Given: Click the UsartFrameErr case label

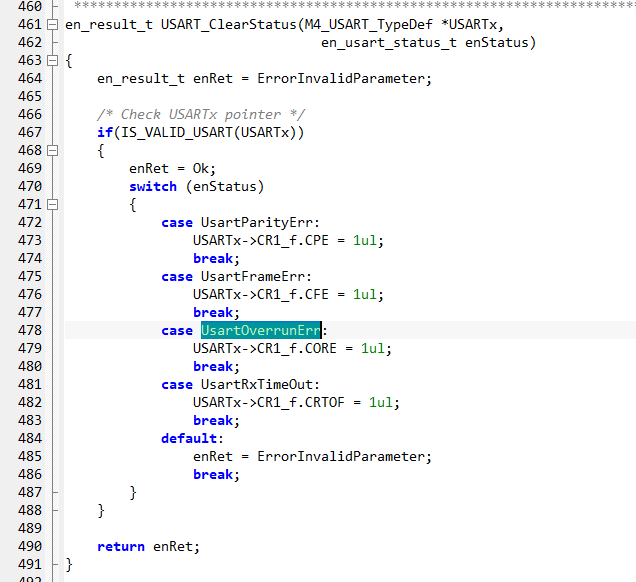Looking at the screenshot, I should 253,277.
